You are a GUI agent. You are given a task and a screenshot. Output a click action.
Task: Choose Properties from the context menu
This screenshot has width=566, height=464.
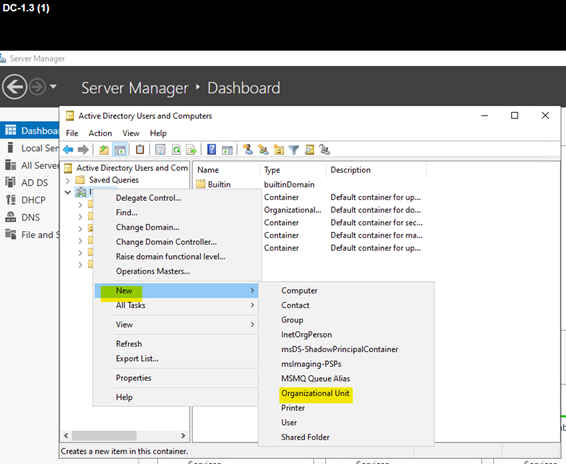(176, 378)
